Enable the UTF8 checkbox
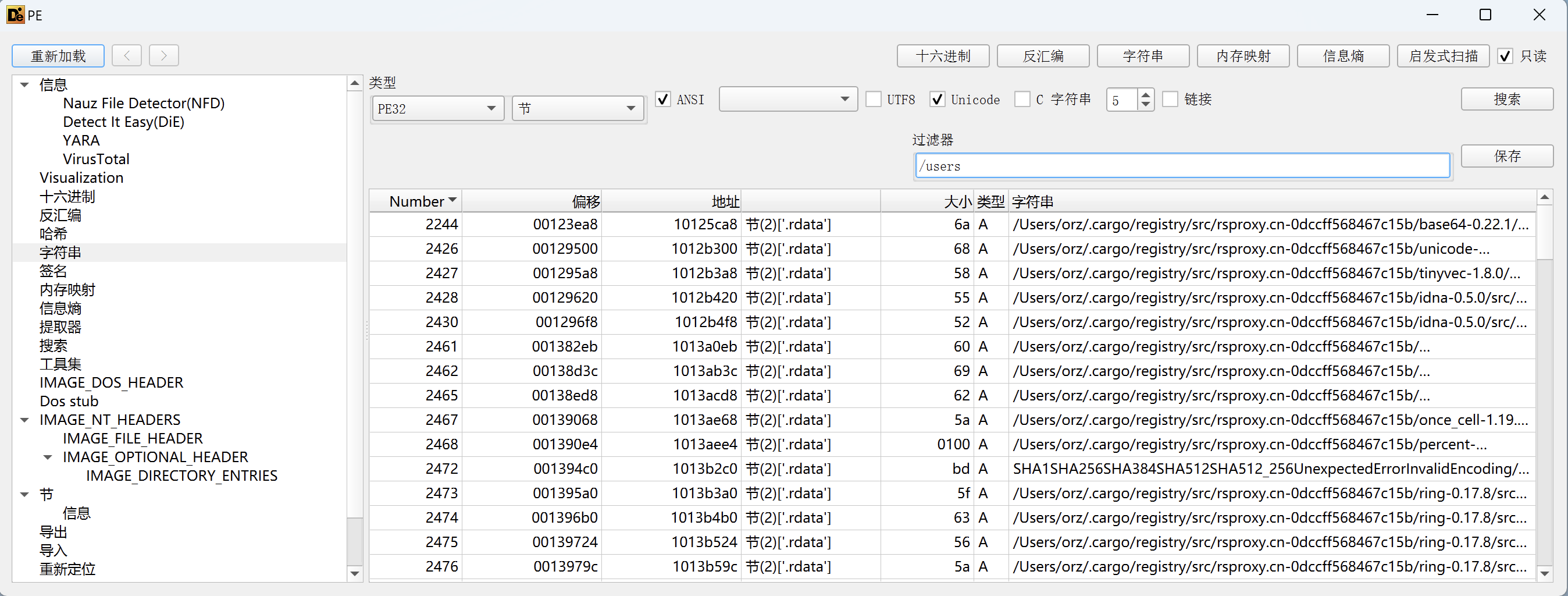This screenshot has width=1568, height=596. [x=874, y=100]
